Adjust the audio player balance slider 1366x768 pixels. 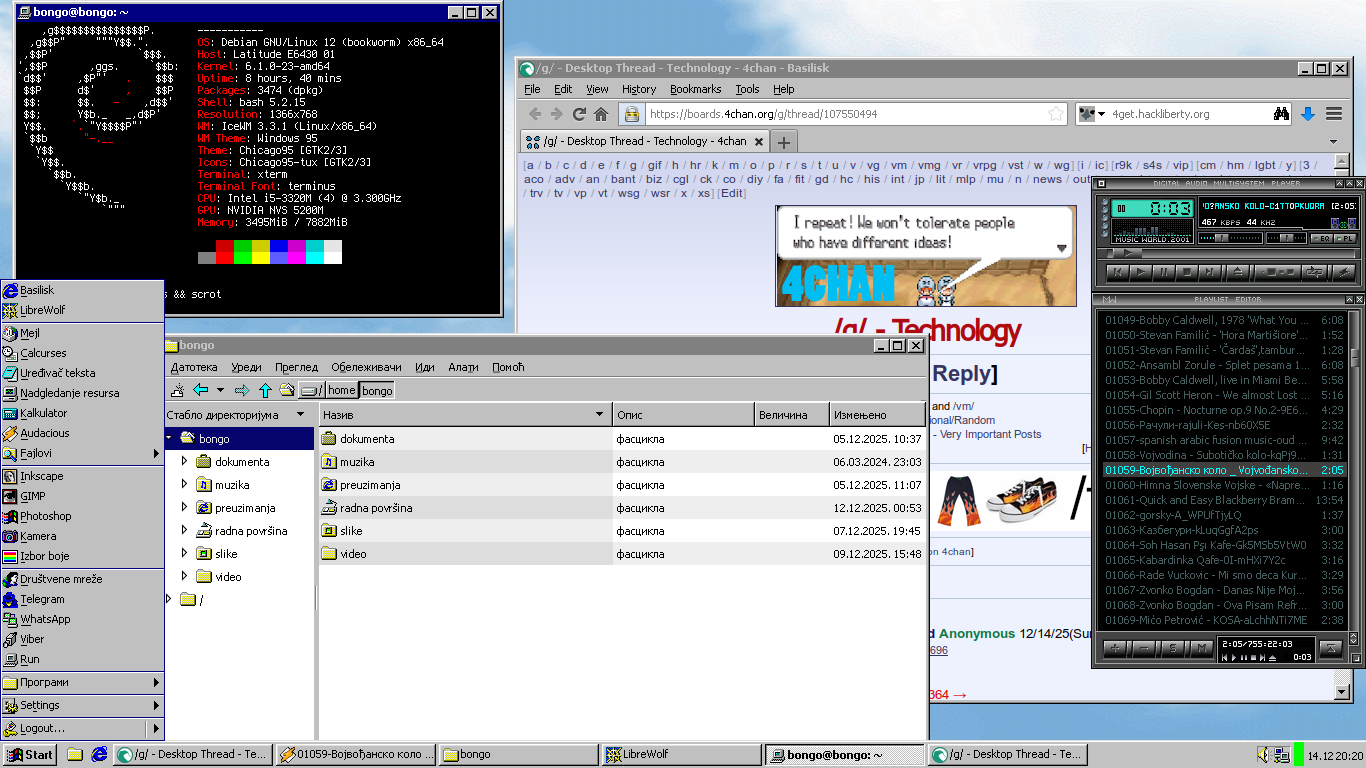point(1285,238)
